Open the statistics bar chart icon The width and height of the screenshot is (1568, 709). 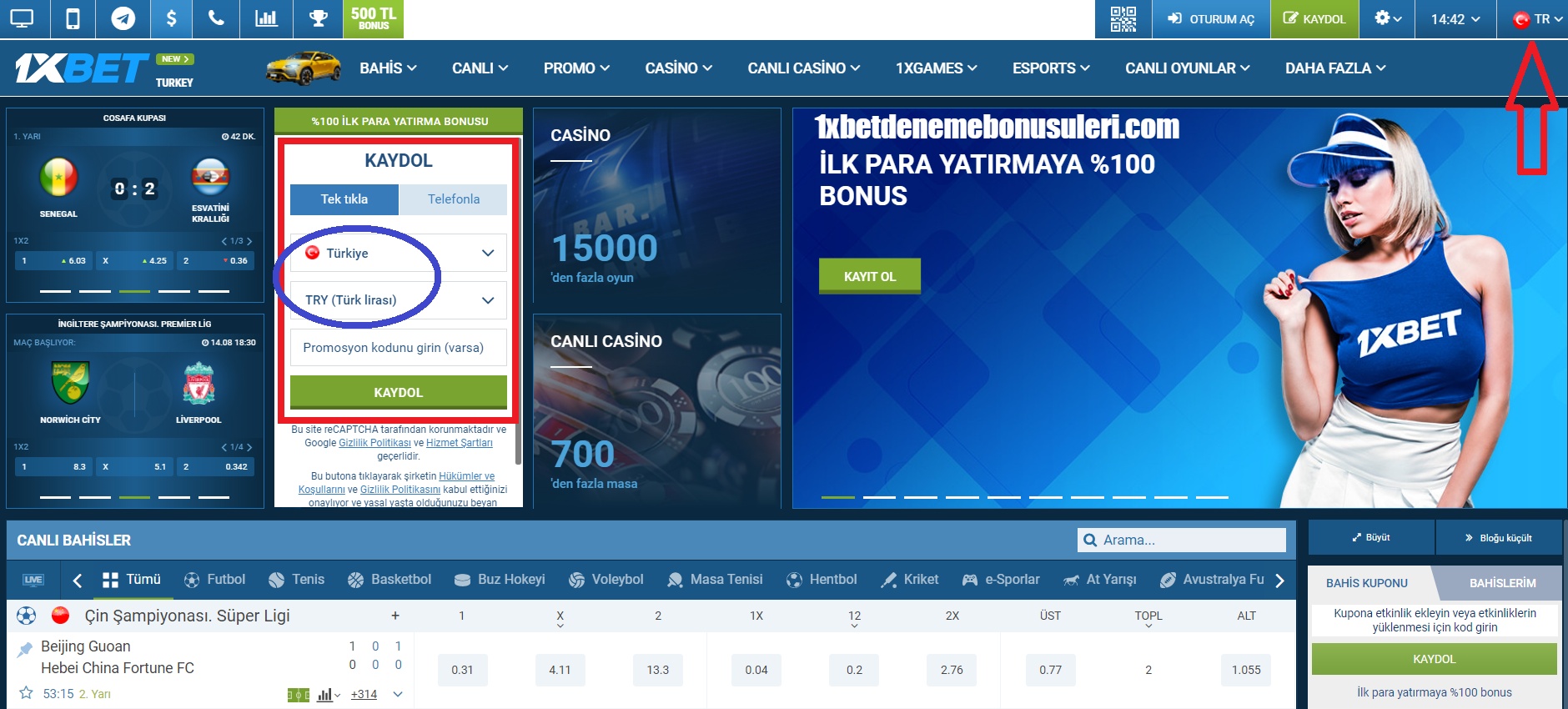(266, 18)
